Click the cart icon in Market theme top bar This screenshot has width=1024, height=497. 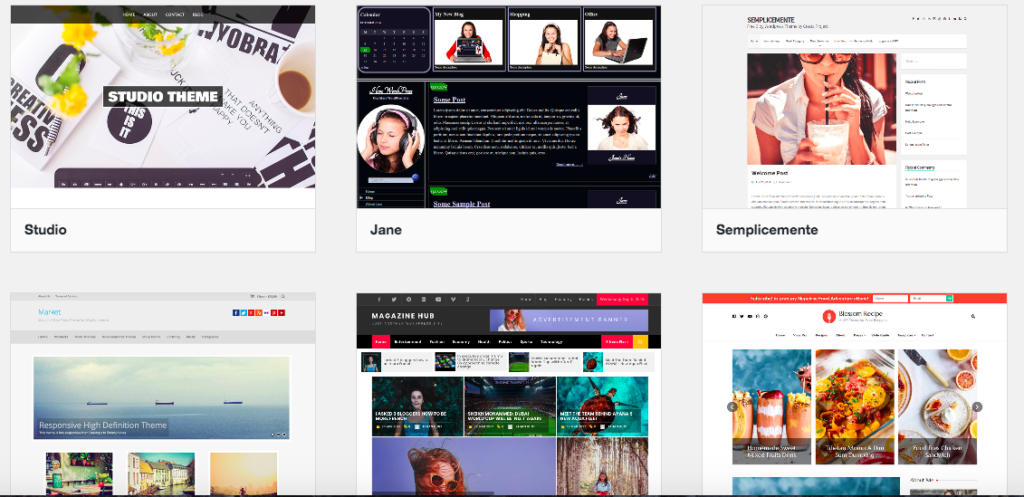[x=251, y=297]
